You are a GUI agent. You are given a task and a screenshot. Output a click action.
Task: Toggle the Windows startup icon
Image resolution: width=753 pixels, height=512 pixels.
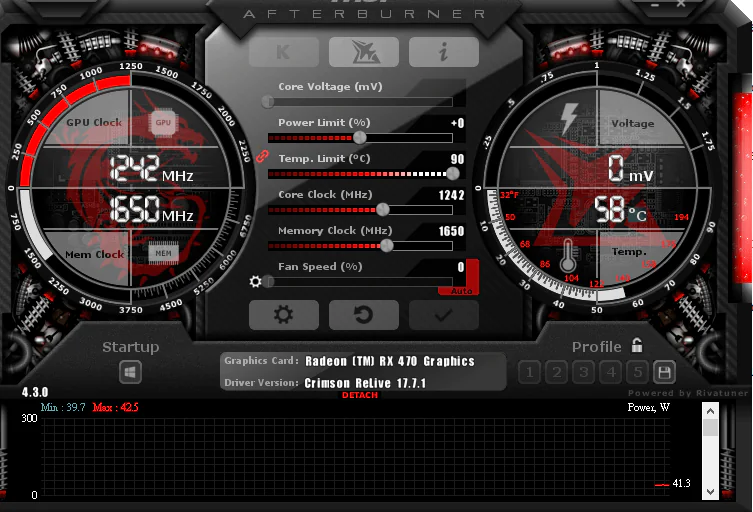click(x=130, y=372)
